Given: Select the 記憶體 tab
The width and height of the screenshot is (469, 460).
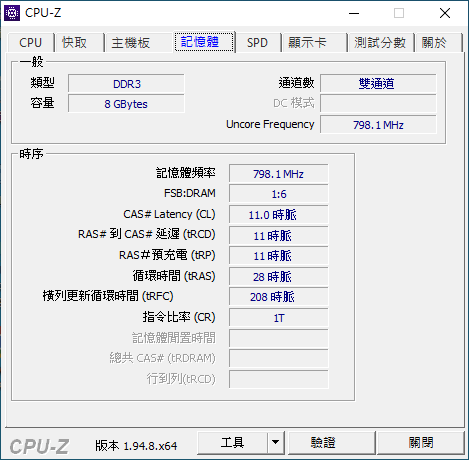Looking at the screenshot, I should tap(204, 42).
